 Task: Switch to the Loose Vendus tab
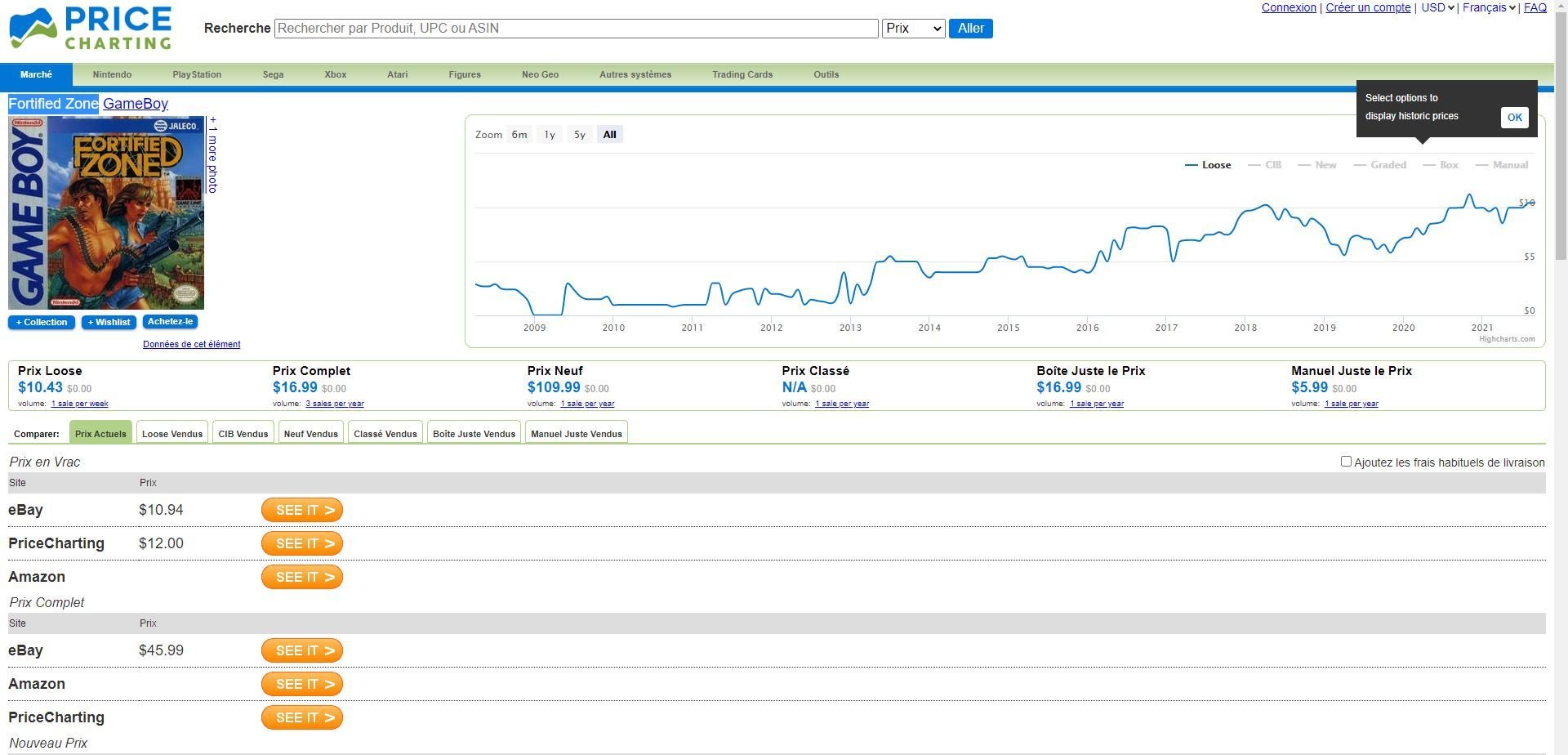(x=172, y=434)
